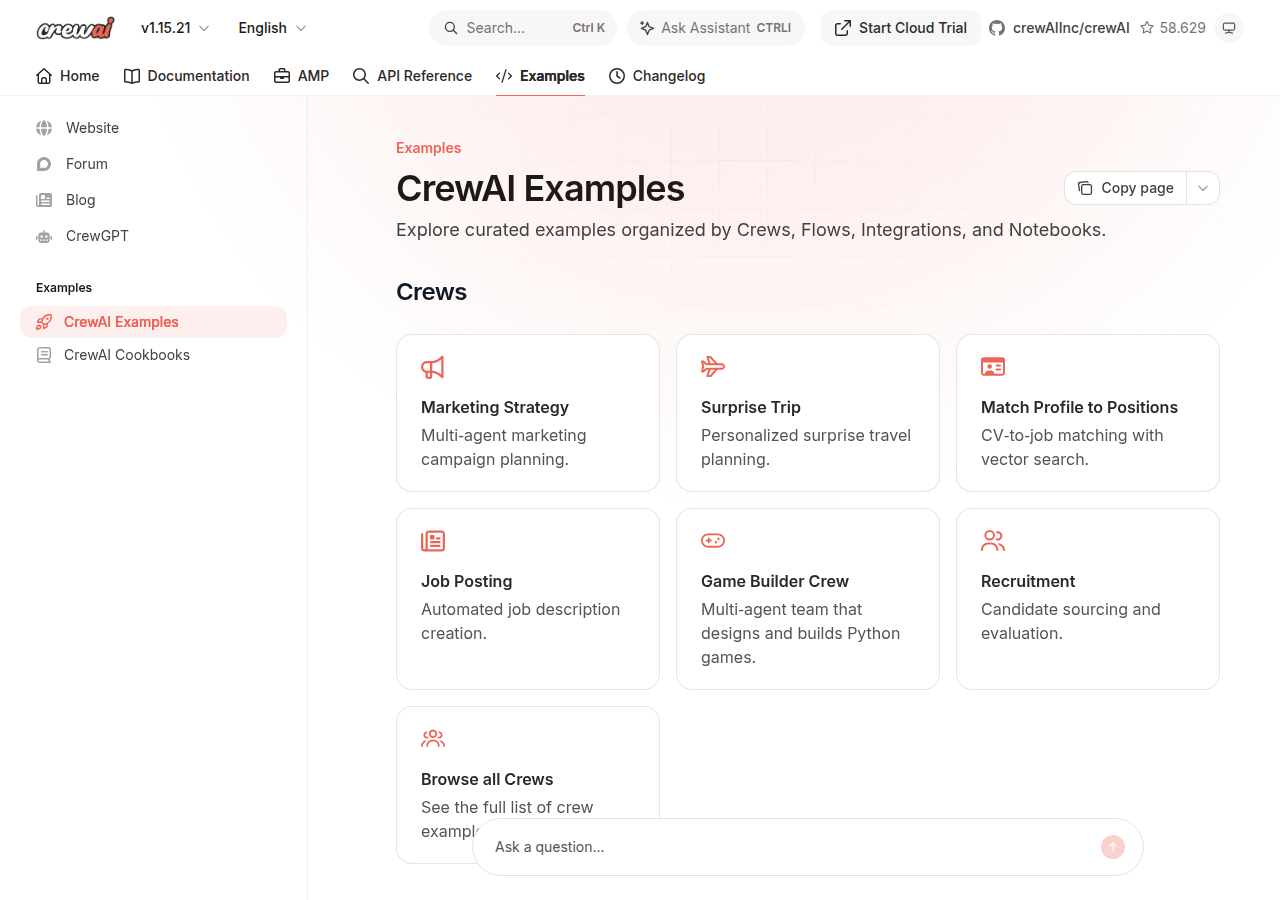1280x900 pixels.
Task: Open the Game Builder Crew card
Action: (x=808, y=599)
